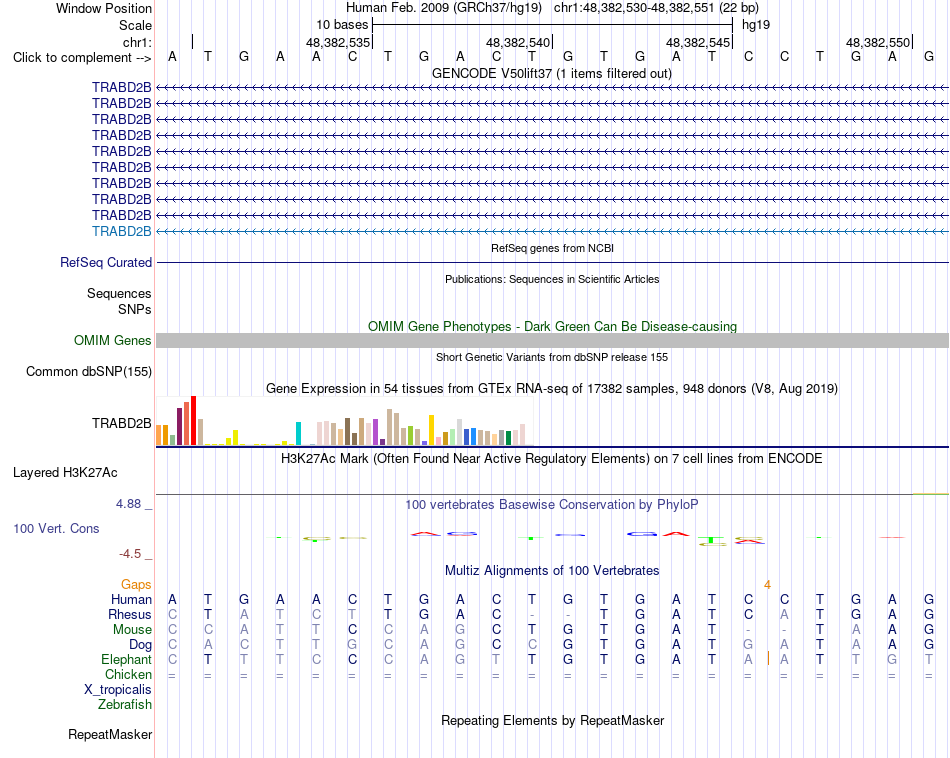Viewport: 950px width, 758px height.
Task: Click the Rhesus species label
Action: 130,614
